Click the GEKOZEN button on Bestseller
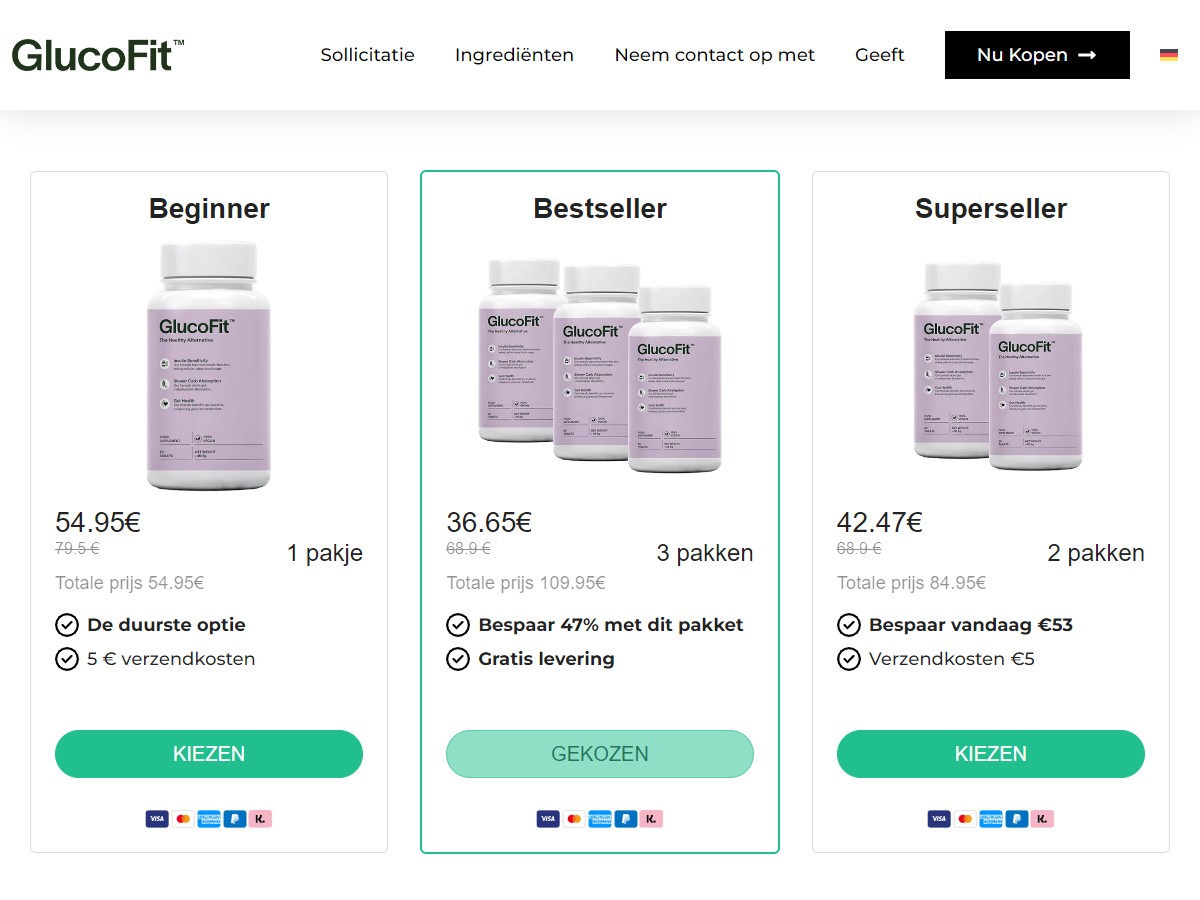 tap(600, 754)
